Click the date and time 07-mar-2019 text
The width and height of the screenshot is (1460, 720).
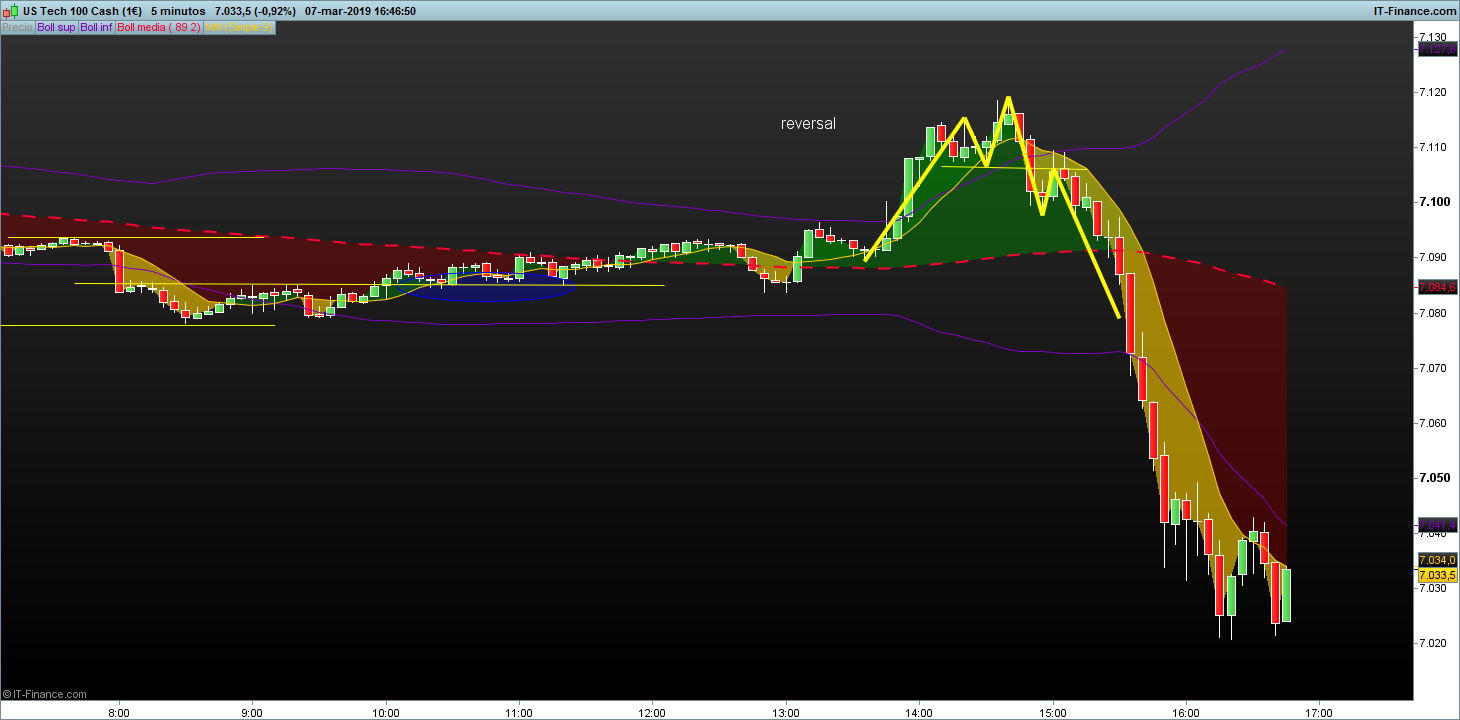(360, 11)
